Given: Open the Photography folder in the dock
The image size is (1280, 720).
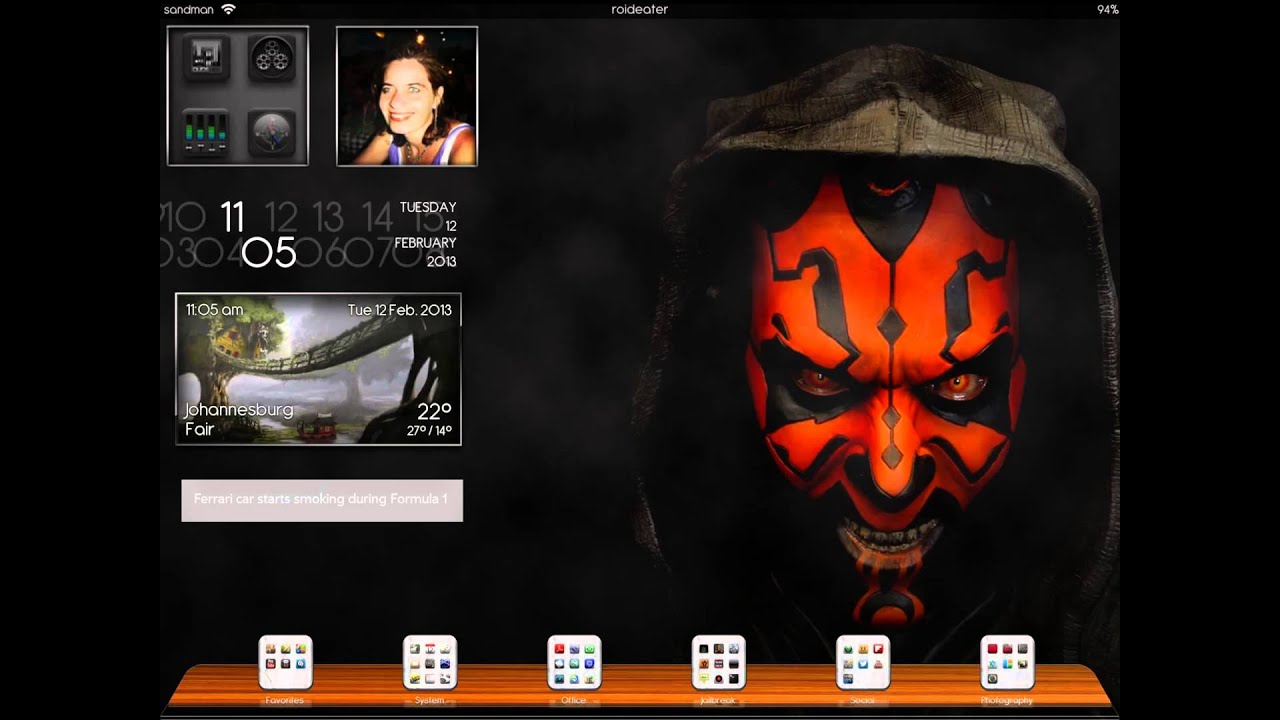Looking at the screenshot, I should pos(1007,662).
